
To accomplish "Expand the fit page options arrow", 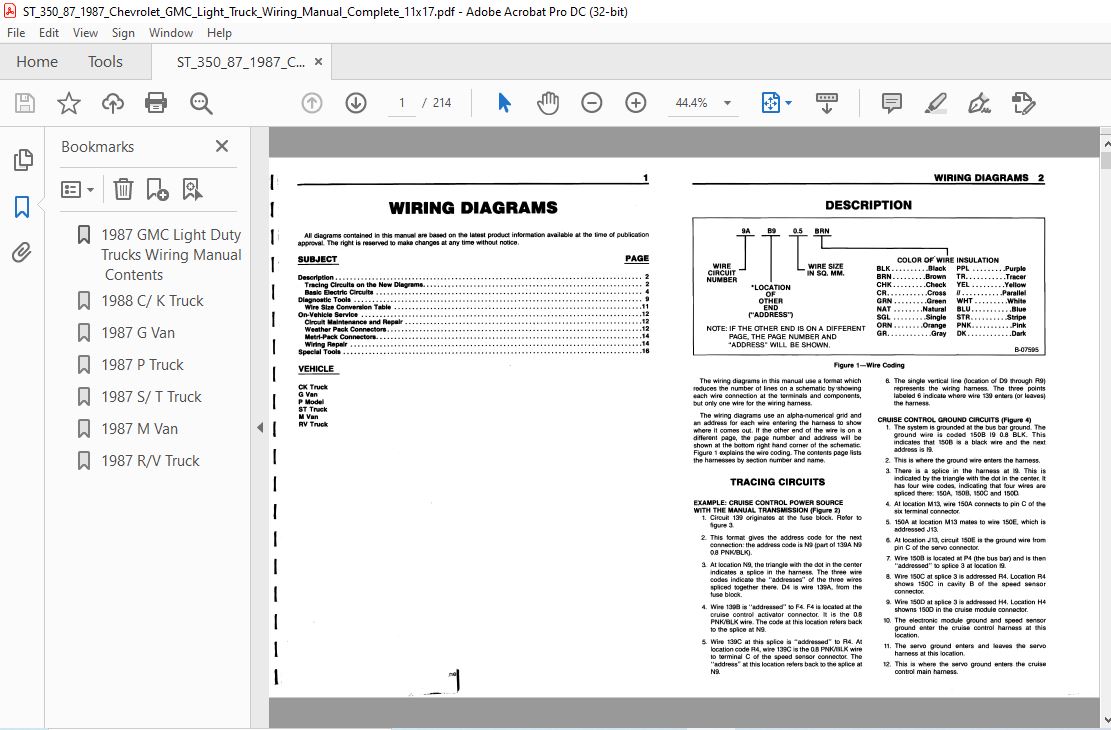I will pos(789,103).
